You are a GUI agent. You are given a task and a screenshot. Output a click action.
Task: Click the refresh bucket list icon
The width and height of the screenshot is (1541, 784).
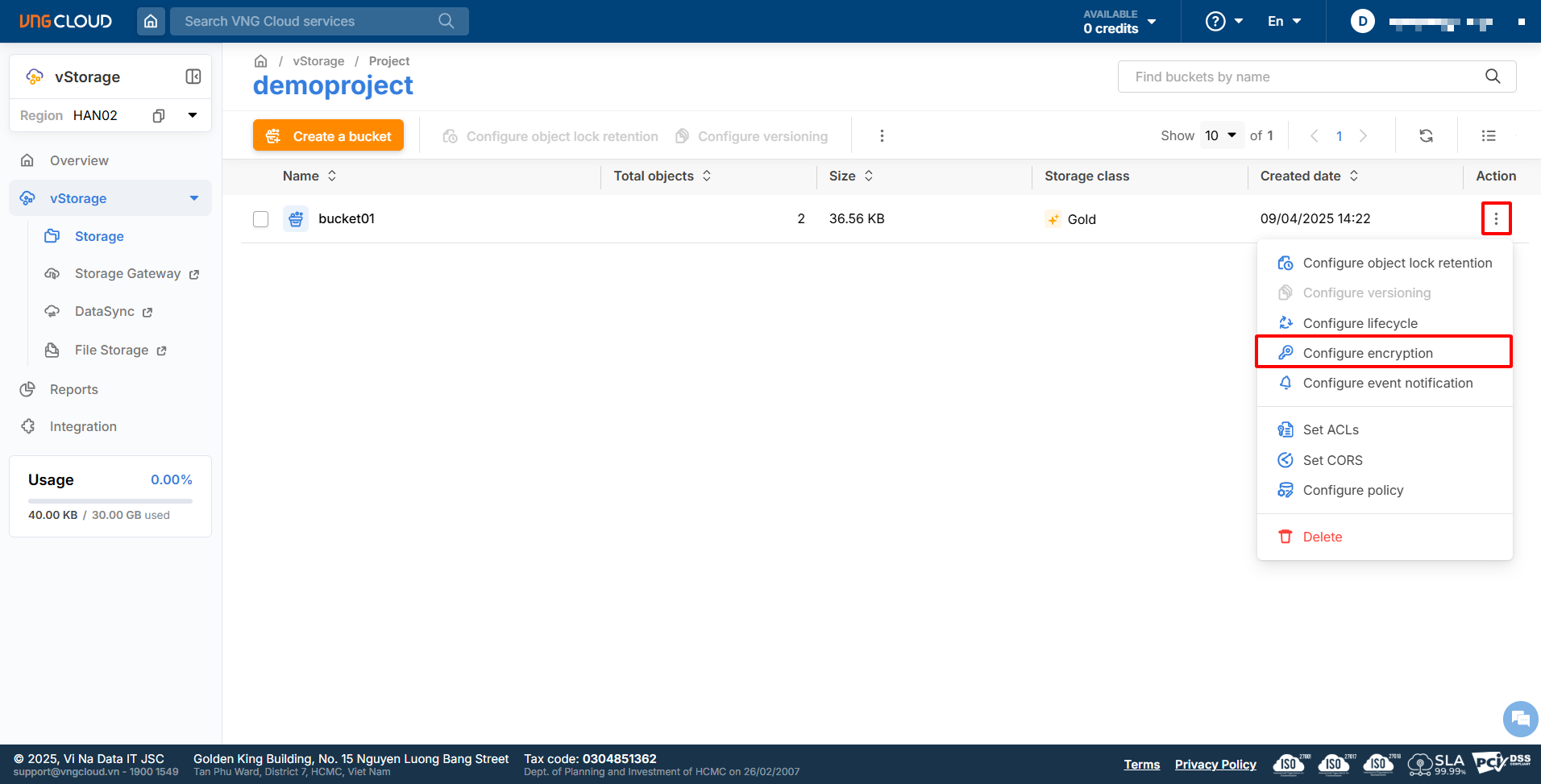pos(1426,136)
